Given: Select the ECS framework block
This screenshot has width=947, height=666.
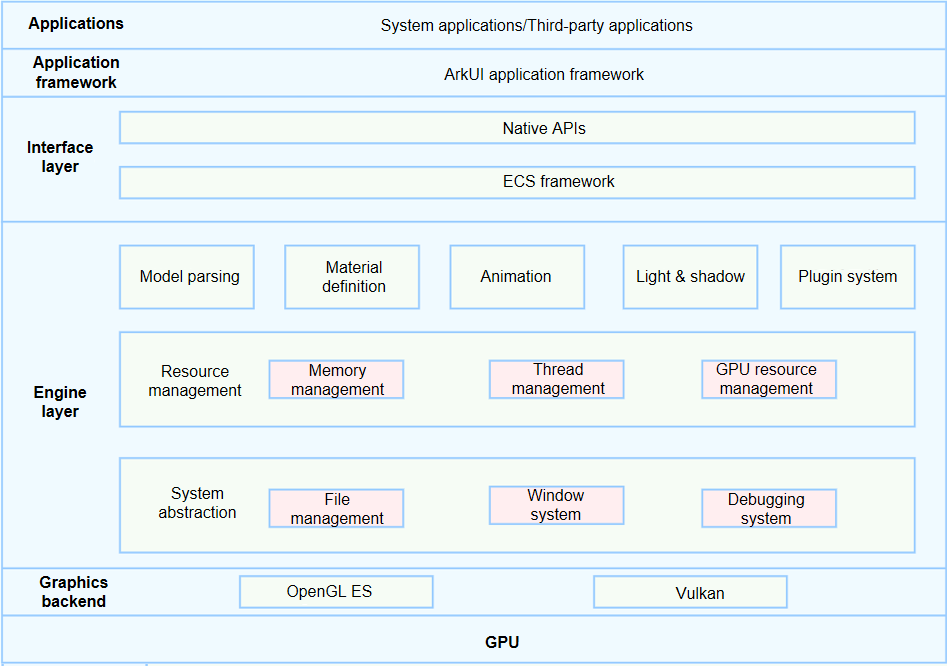Looking at the screenshot, I should (517, 182).
